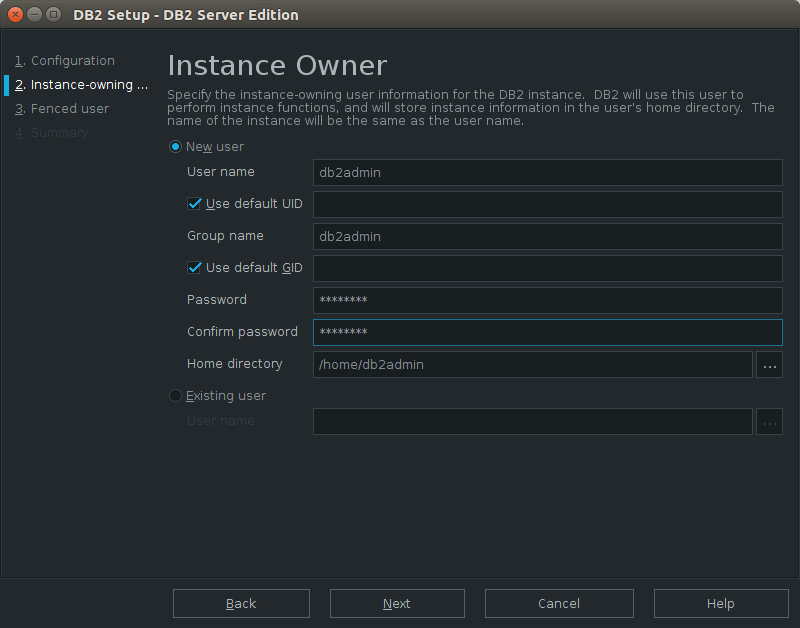The height and width of the screenshot is (628, 800).
Task: Click the Confirm password label
Action: coord(242,332)
